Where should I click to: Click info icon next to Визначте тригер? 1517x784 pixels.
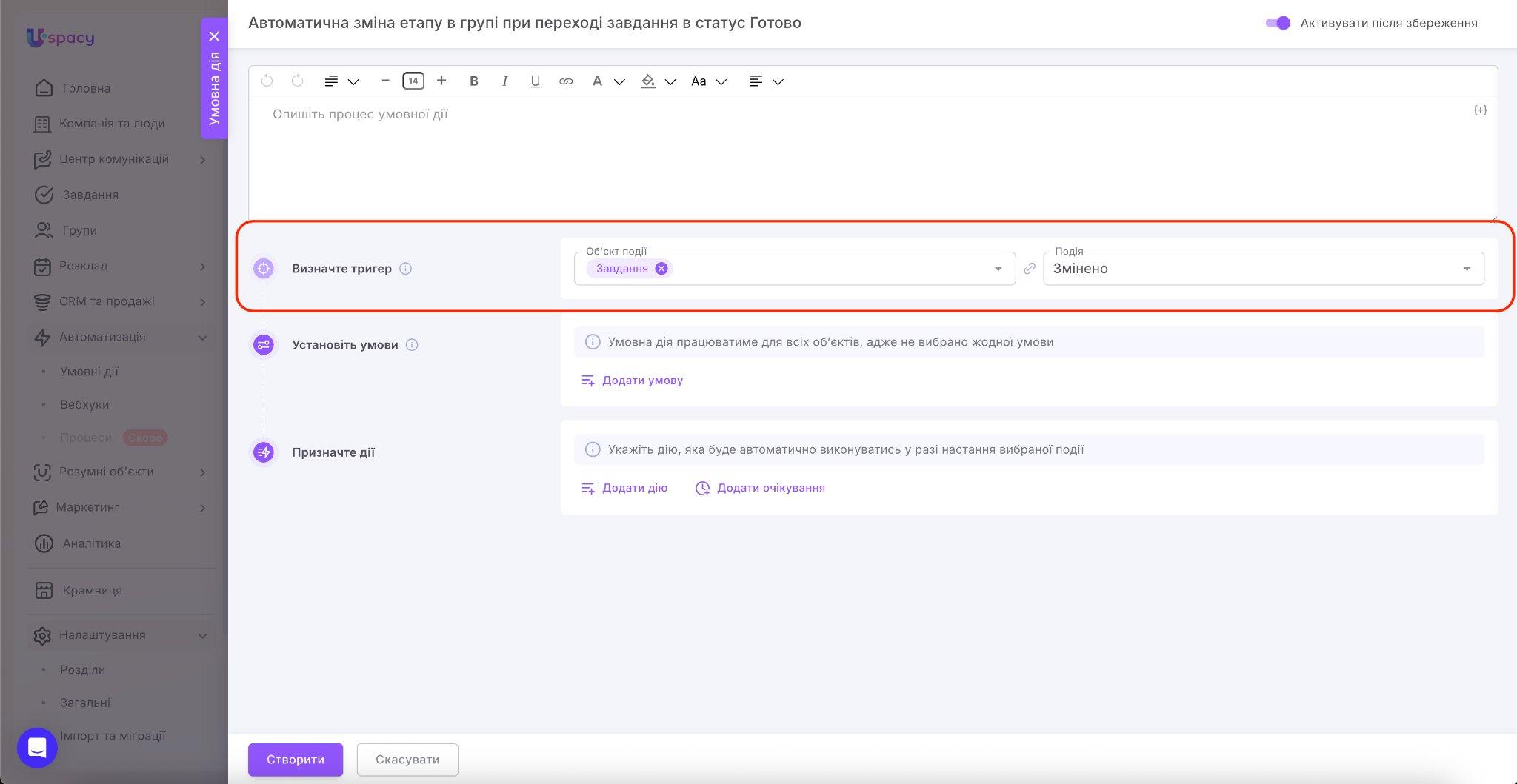406,269
